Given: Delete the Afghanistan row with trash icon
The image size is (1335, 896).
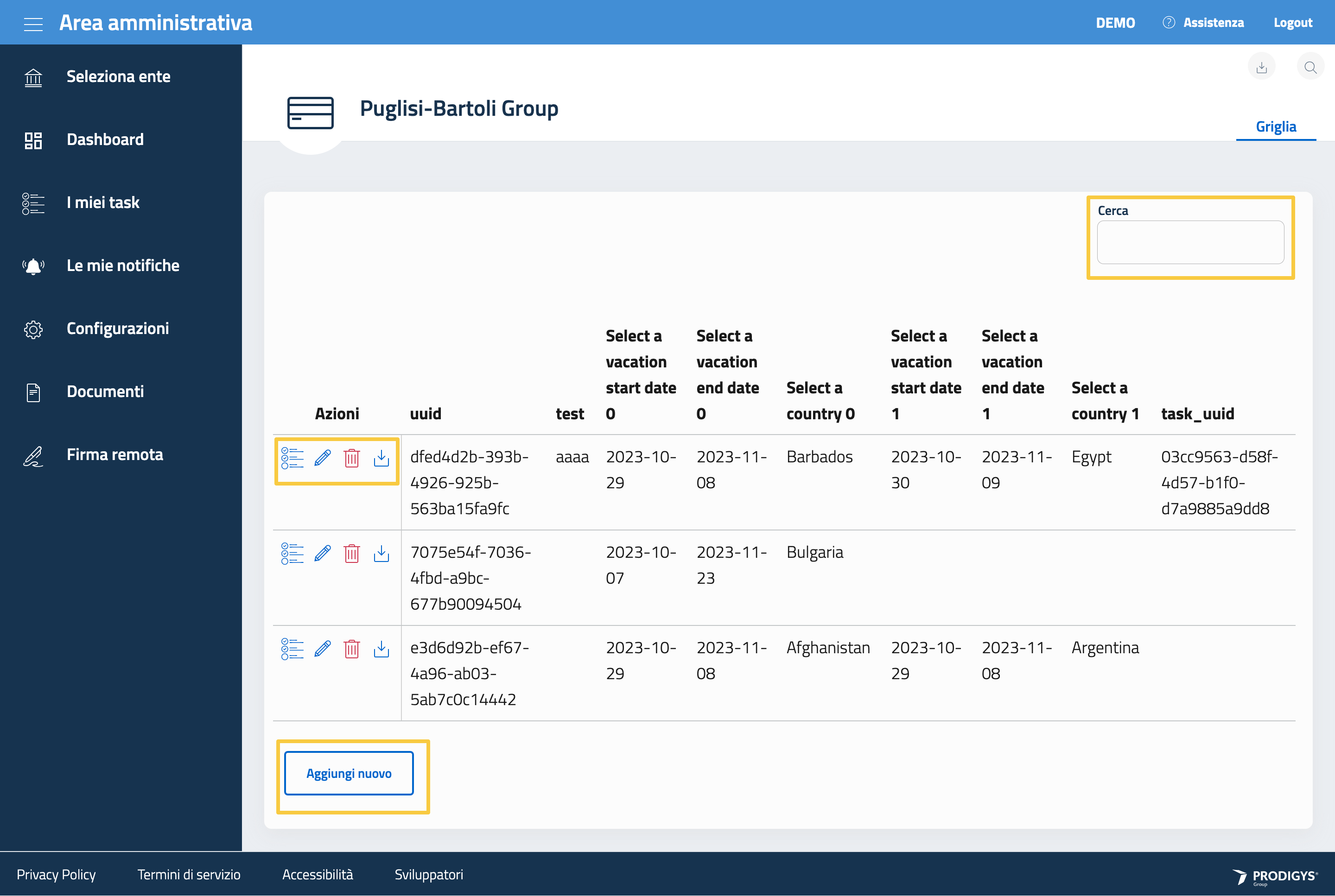Looking at the screenshot, I should click(x=352, y=649).
